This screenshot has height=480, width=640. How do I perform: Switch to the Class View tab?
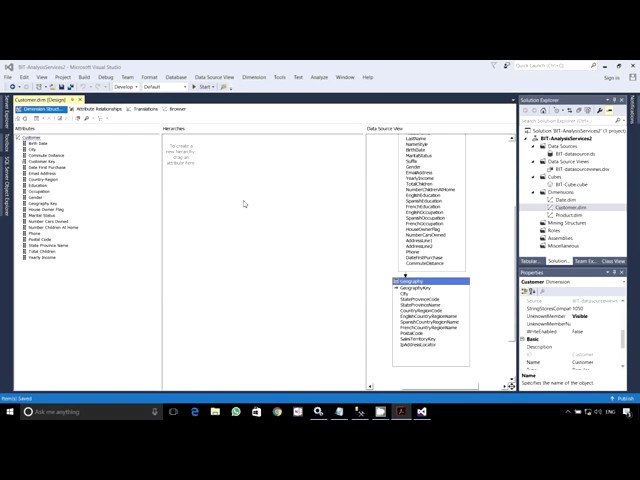pyautogui.click(x=613, y=261)
